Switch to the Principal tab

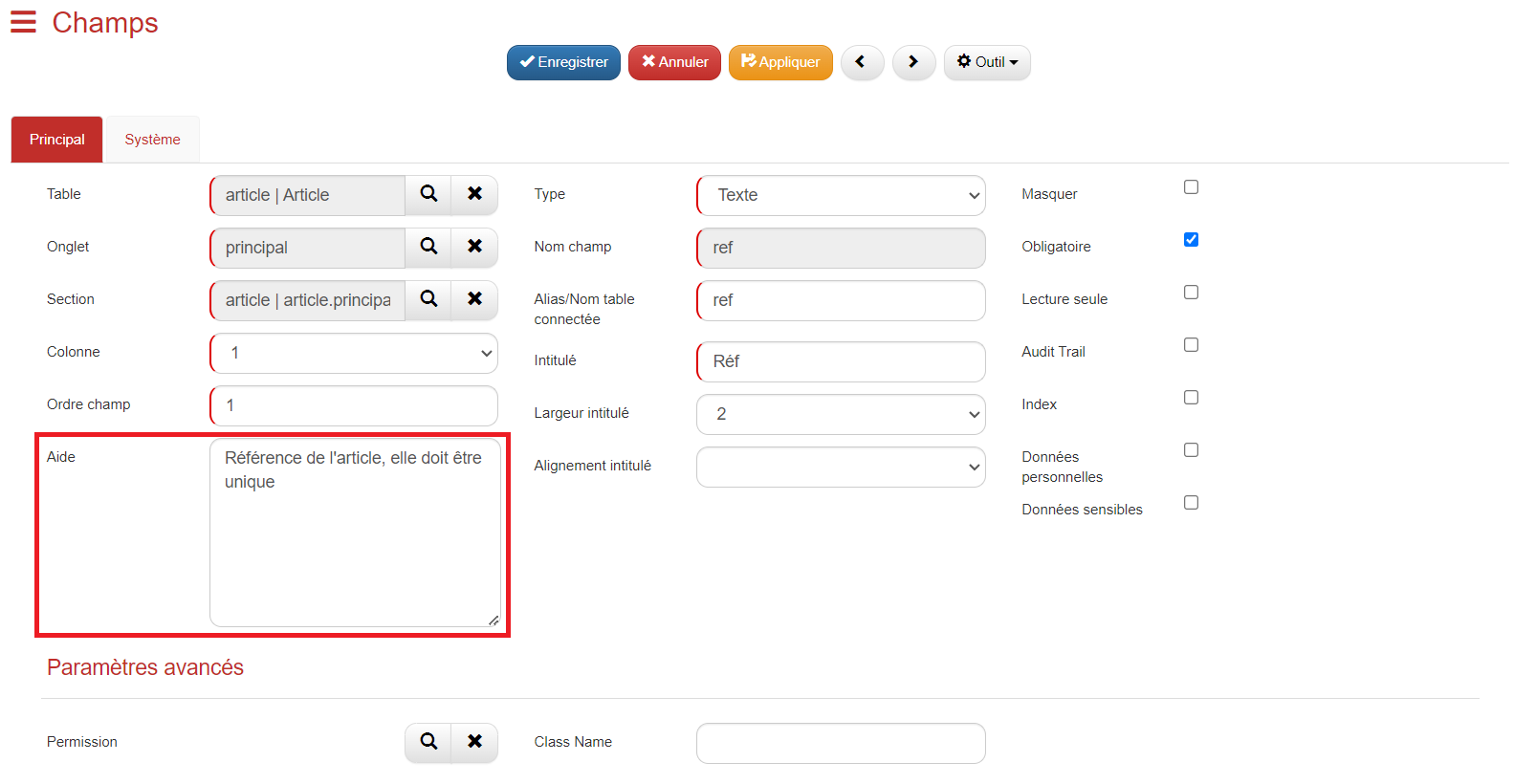pos(56,140)
